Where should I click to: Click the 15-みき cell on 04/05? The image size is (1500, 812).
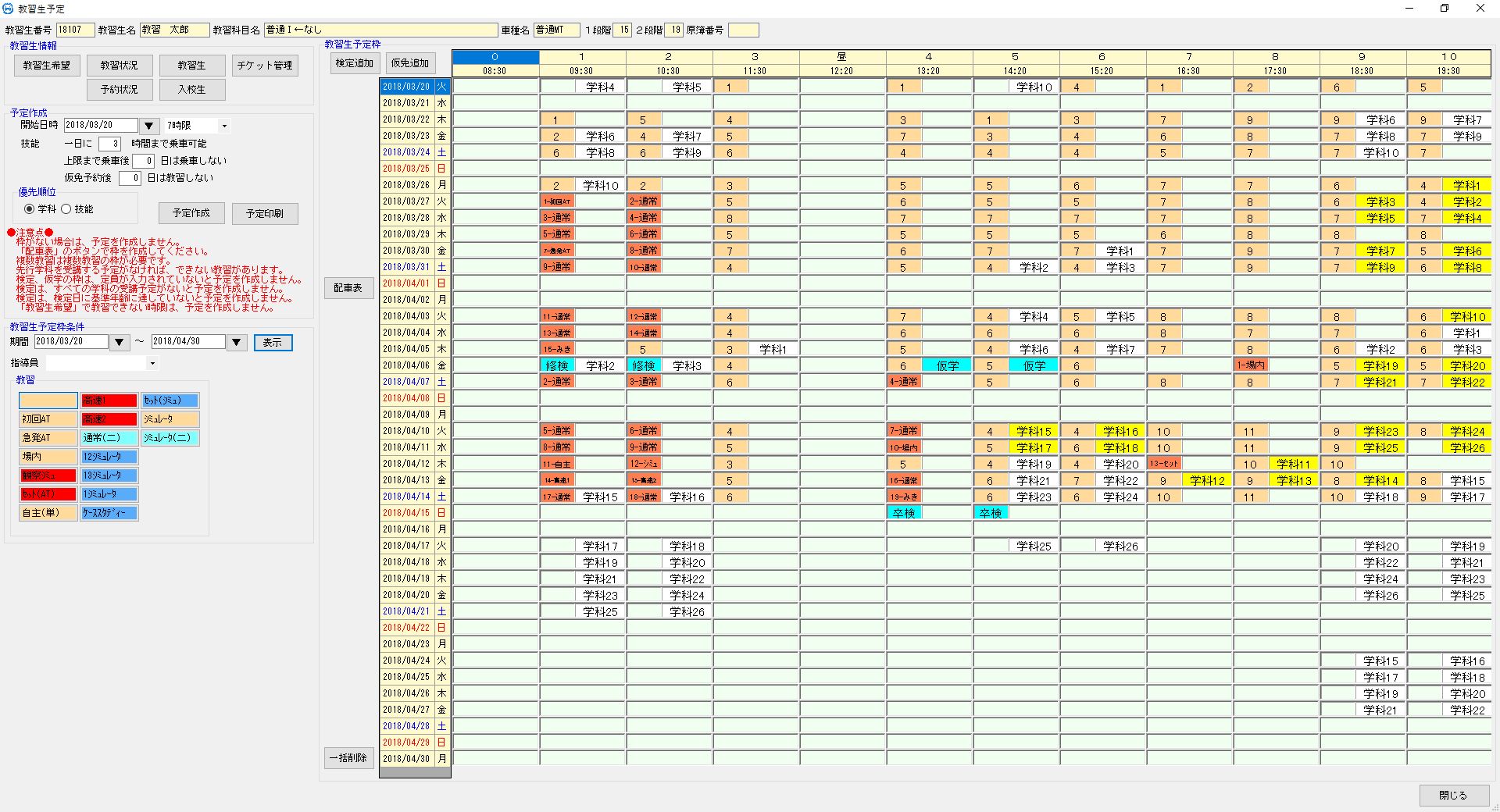pos(557,349)
